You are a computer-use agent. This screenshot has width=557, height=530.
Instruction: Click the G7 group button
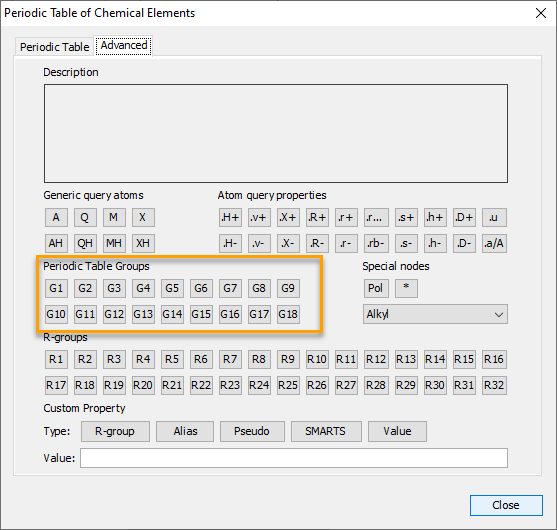tap(230, 288)
